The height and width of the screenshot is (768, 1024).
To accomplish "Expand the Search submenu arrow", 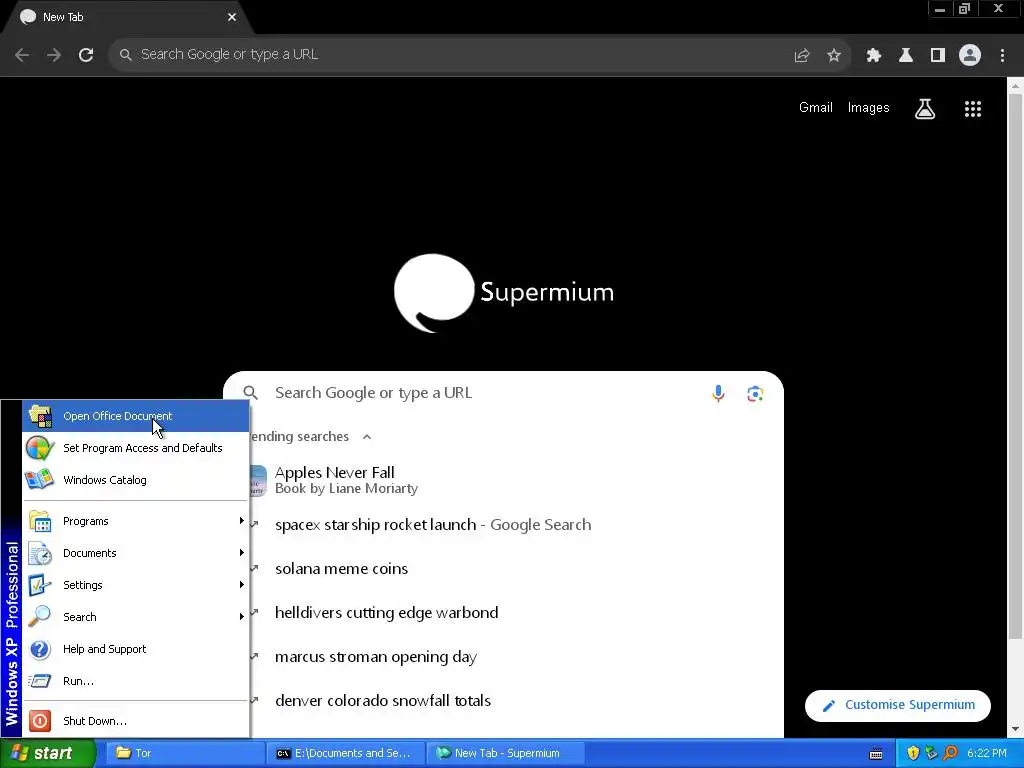I will 242,616.
